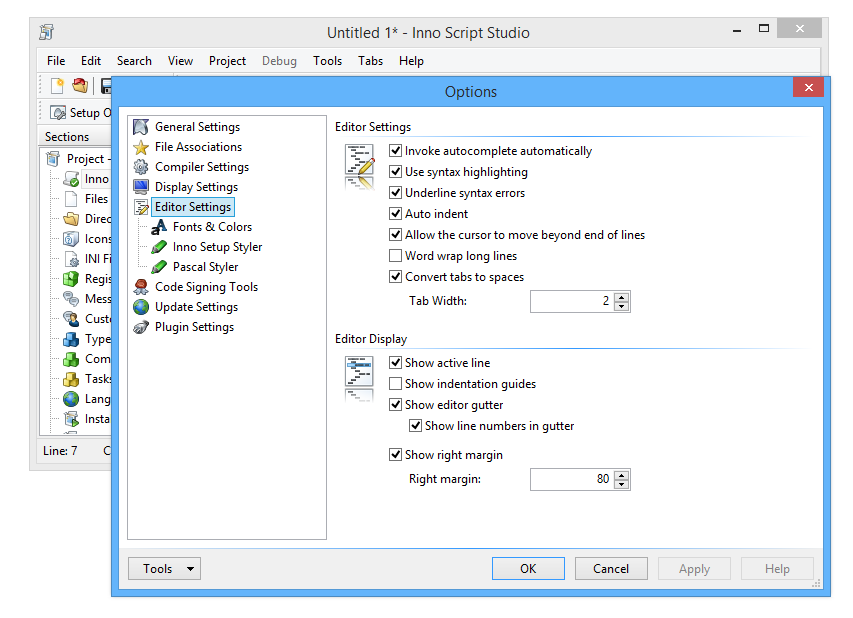This screenshot has width=853, height=618.
Task: Uncheck Show active line
Action: tap(395, 362)
